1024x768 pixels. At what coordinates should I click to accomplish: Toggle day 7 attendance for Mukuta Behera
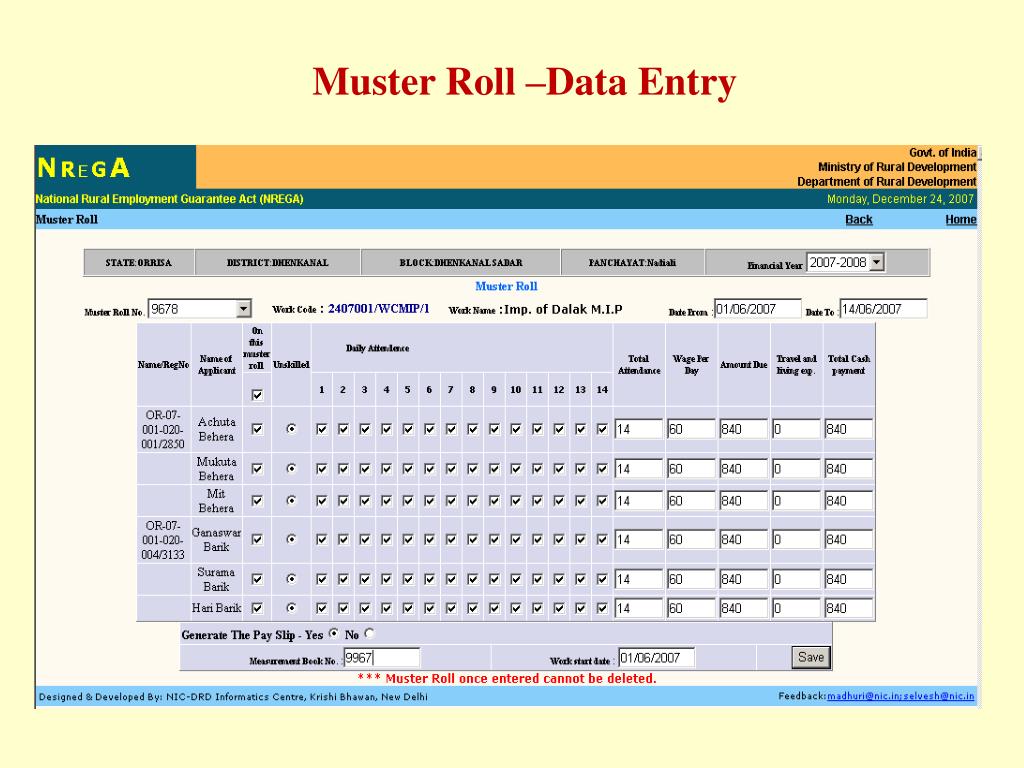pos(451,469)
